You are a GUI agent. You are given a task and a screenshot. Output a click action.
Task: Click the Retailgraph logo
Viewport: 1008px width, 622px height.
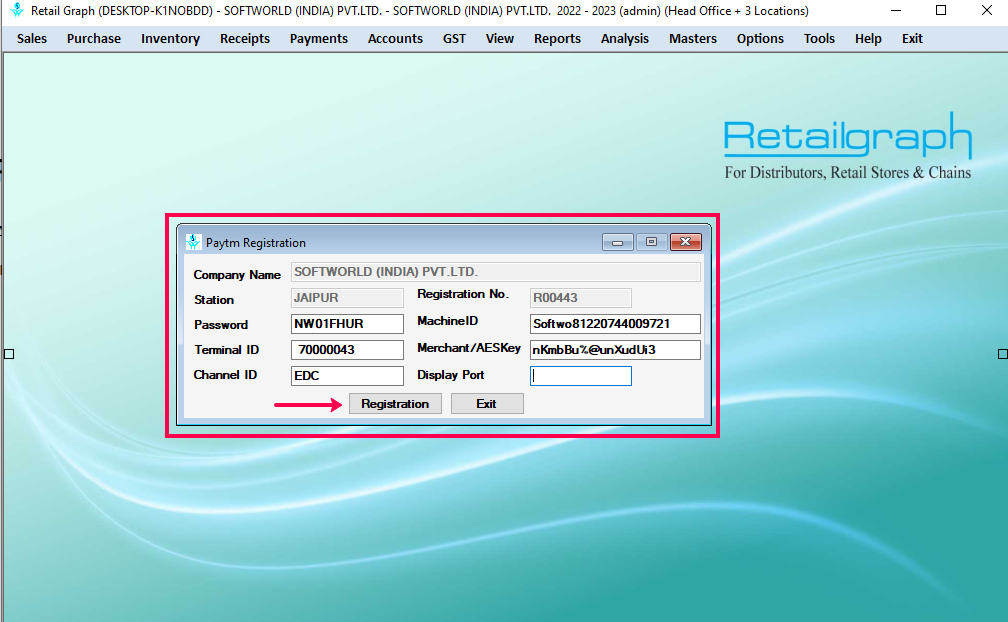tap(848, 136)
